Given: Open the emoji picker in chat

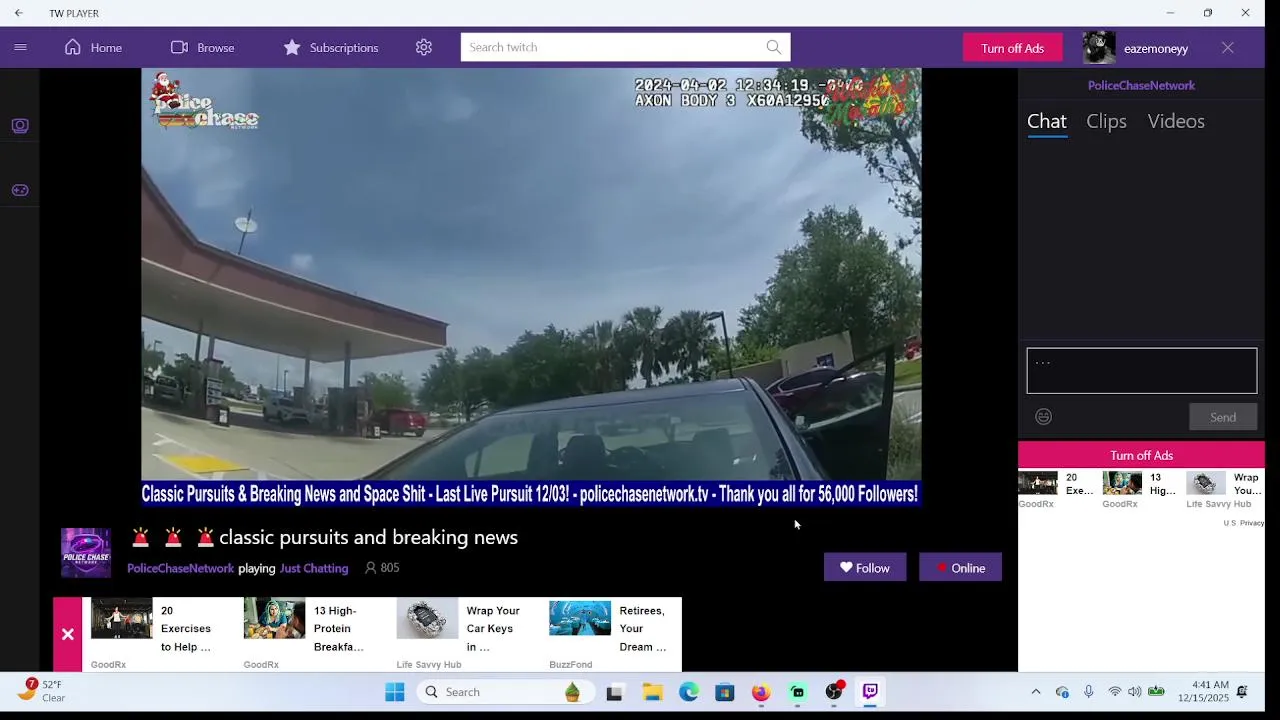Looking at the screenshot, I should point(1043,417).
